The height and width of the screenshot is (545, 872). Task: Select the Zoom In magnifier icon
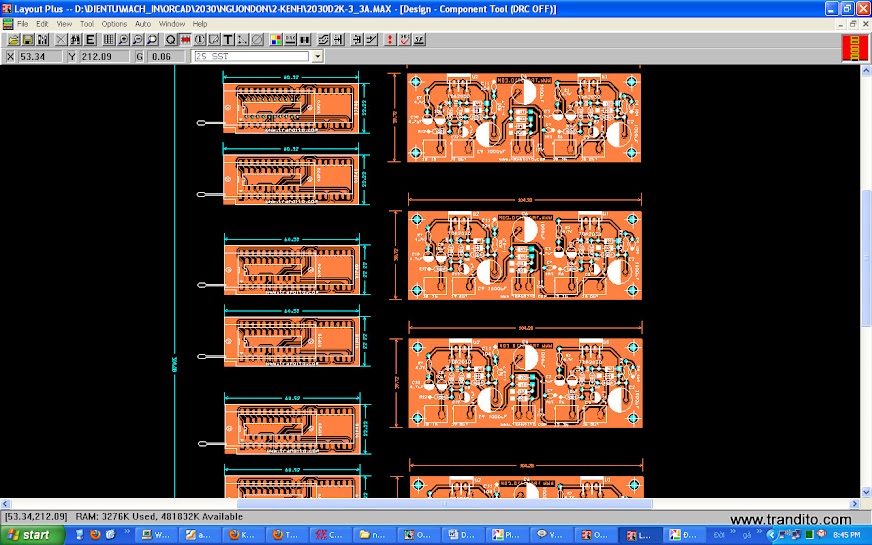tap(123, 39)
